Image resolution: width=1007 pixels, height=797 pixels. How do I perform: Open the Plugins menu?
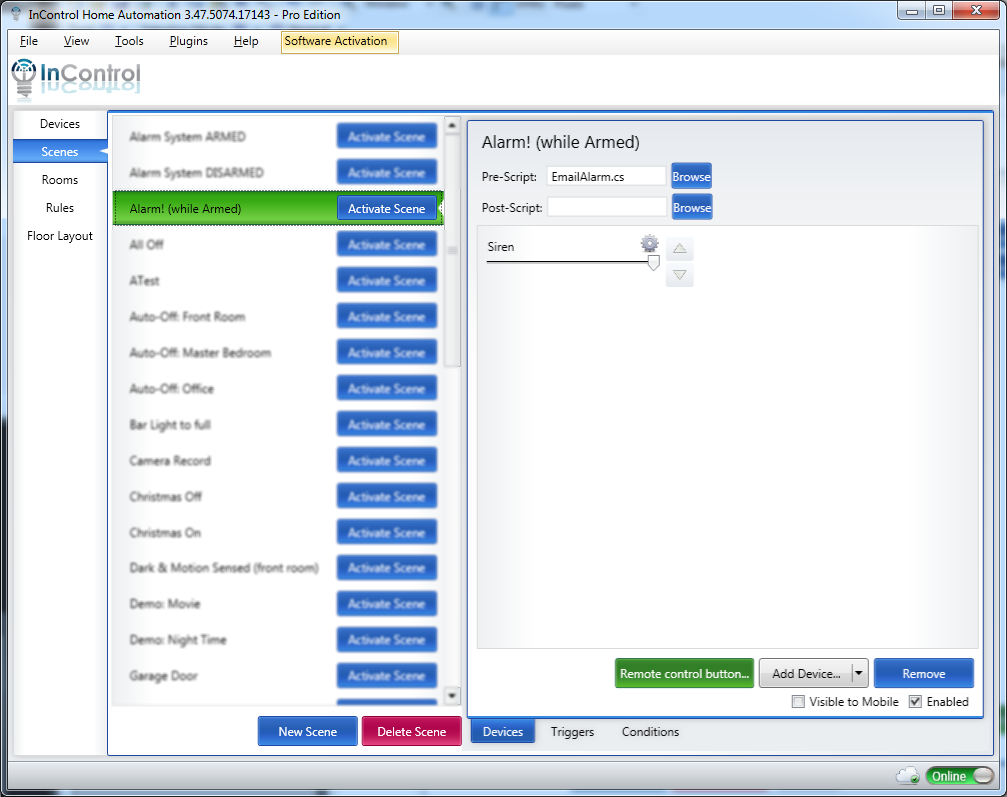(x=188, y=41)
